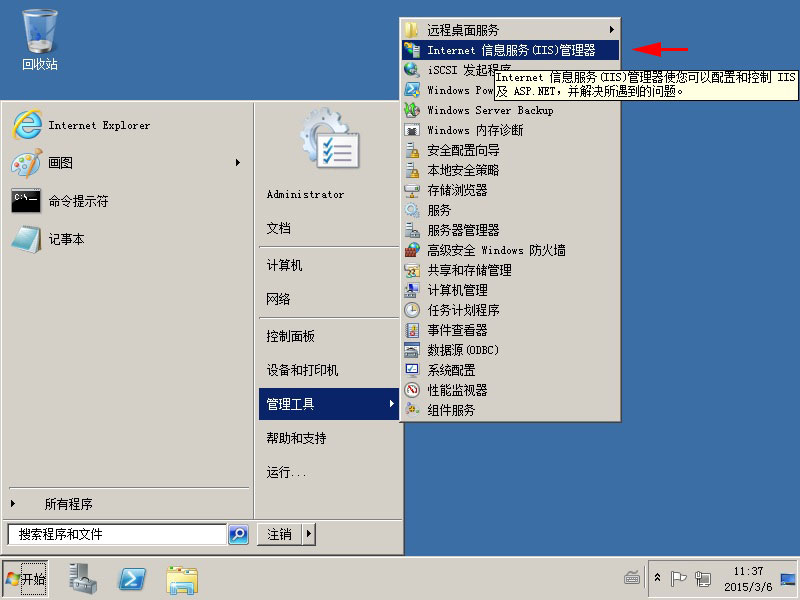Click the 本地安全策略 icon

(412, 170)
